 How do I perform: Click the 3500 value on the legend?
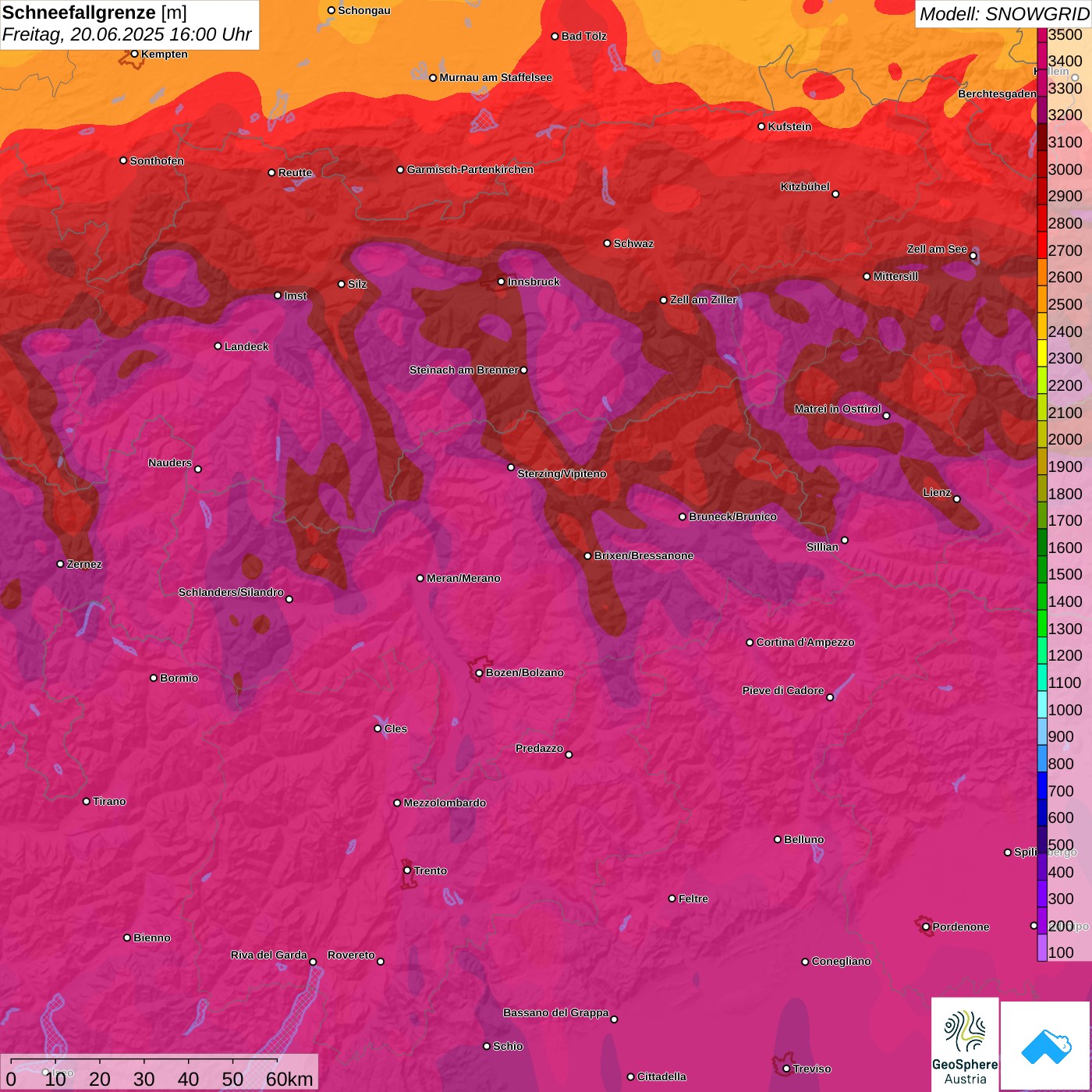click(x=1065, y=35)
